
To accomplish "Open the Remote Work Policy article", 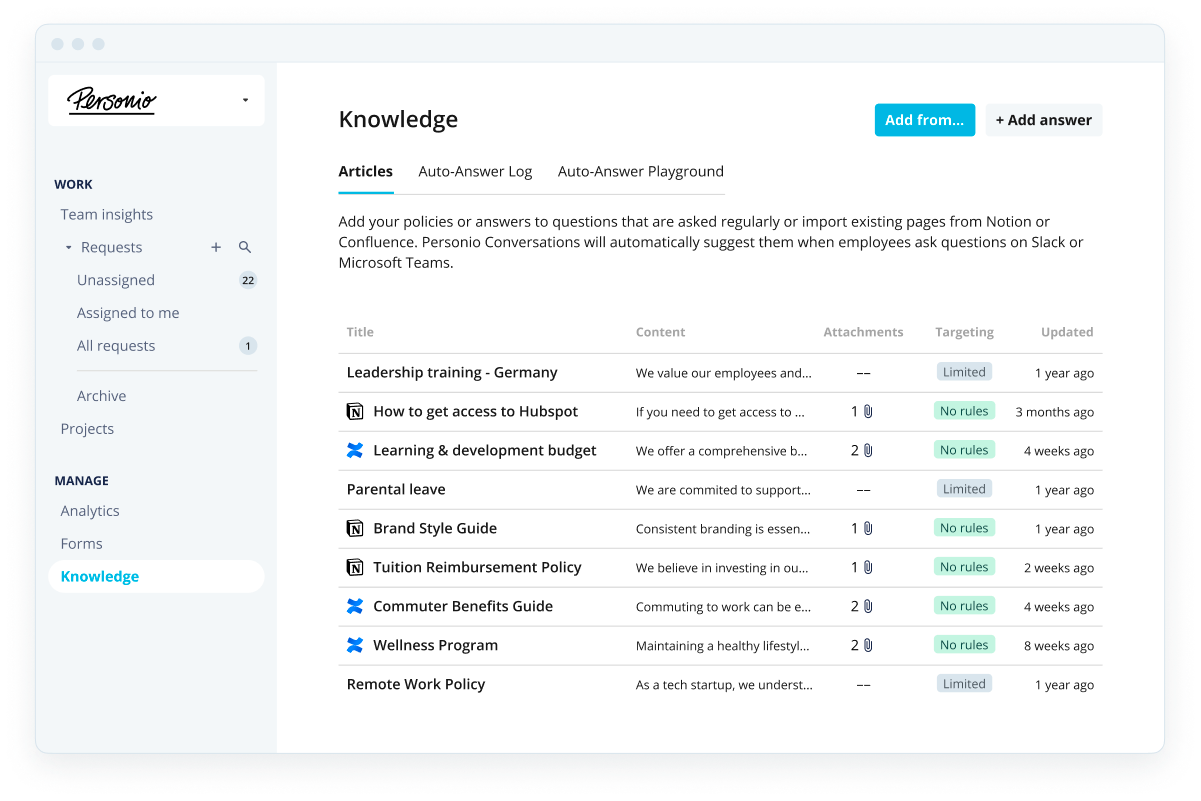I will [x=416, y=684].
